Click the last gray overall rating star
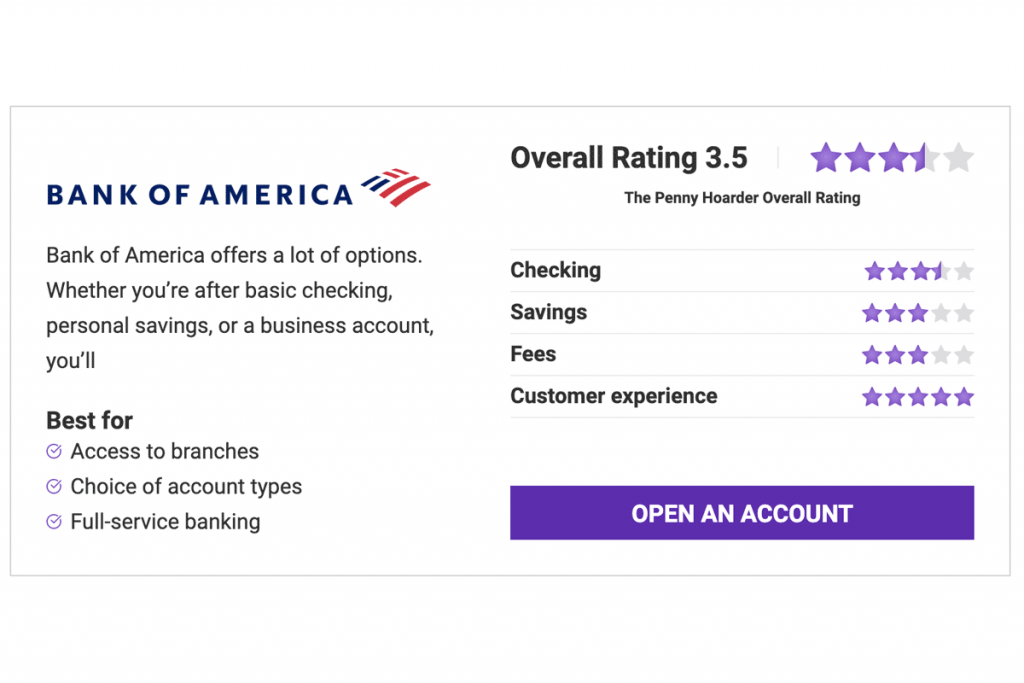 click(958, 158)
